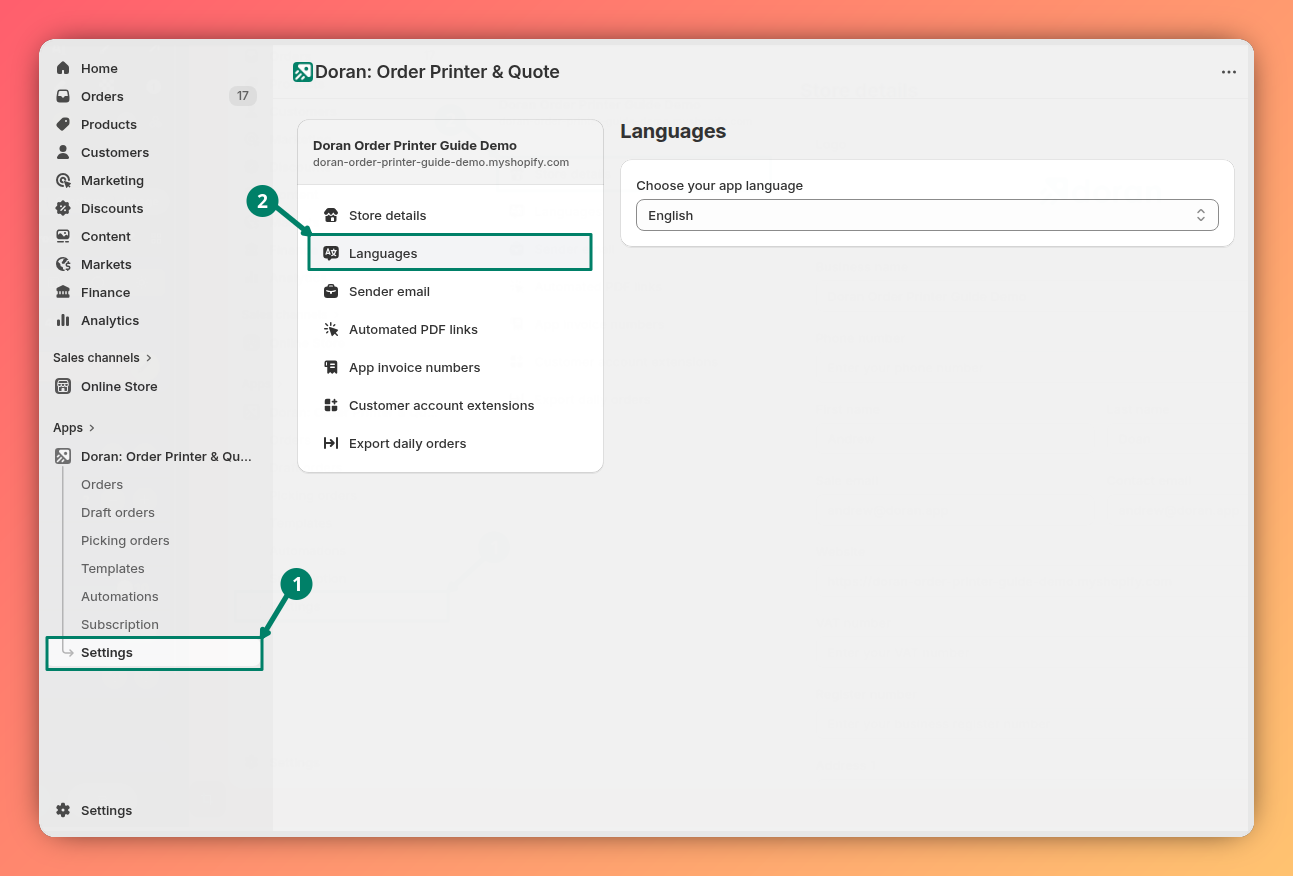
Task: Click the Marketing target icon
Action: 63,180
